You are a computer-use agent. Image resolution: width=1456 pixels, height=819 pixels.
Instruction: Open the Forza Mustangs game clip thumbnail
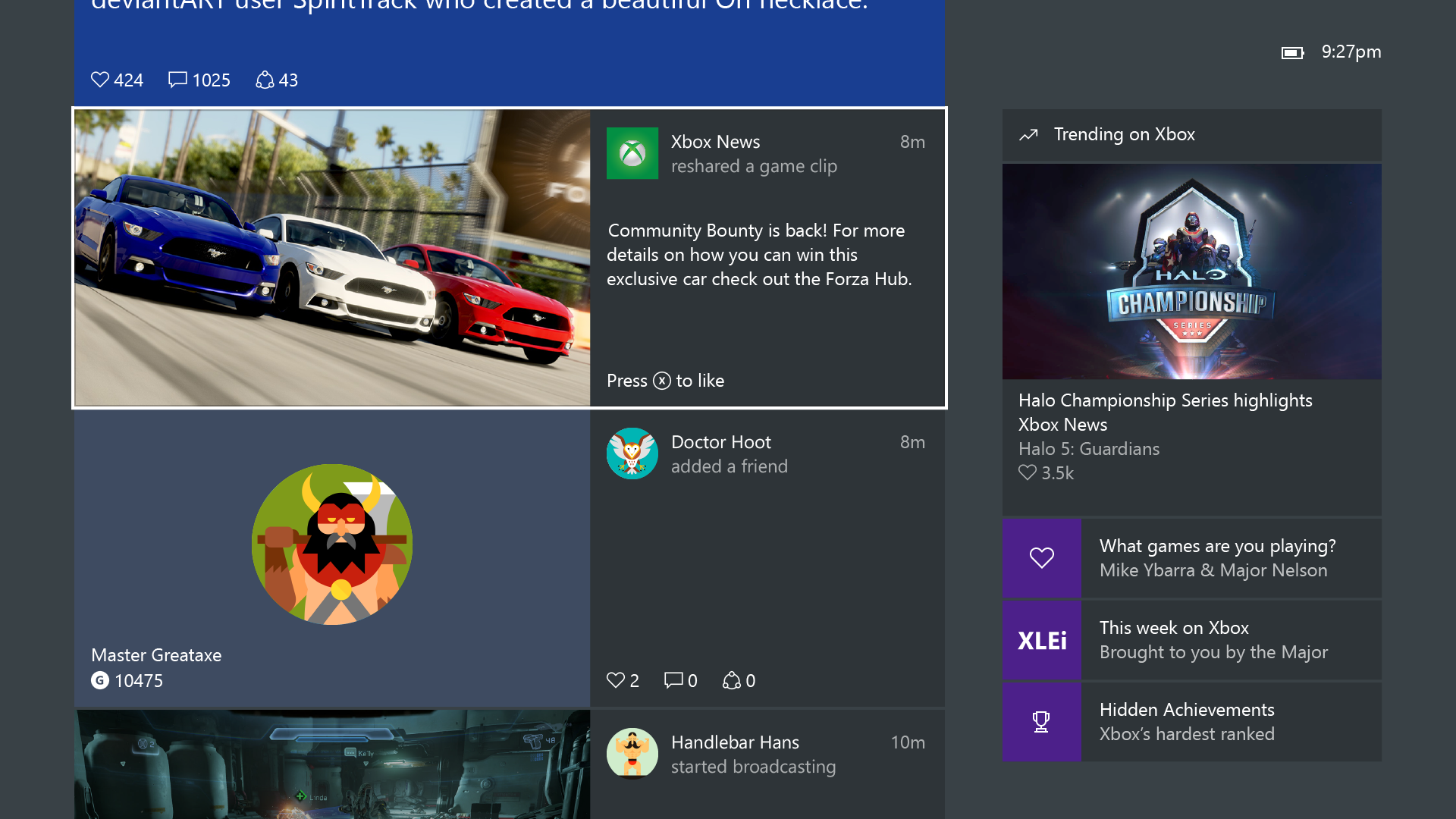pyautogui.click(x=332, y=258)
